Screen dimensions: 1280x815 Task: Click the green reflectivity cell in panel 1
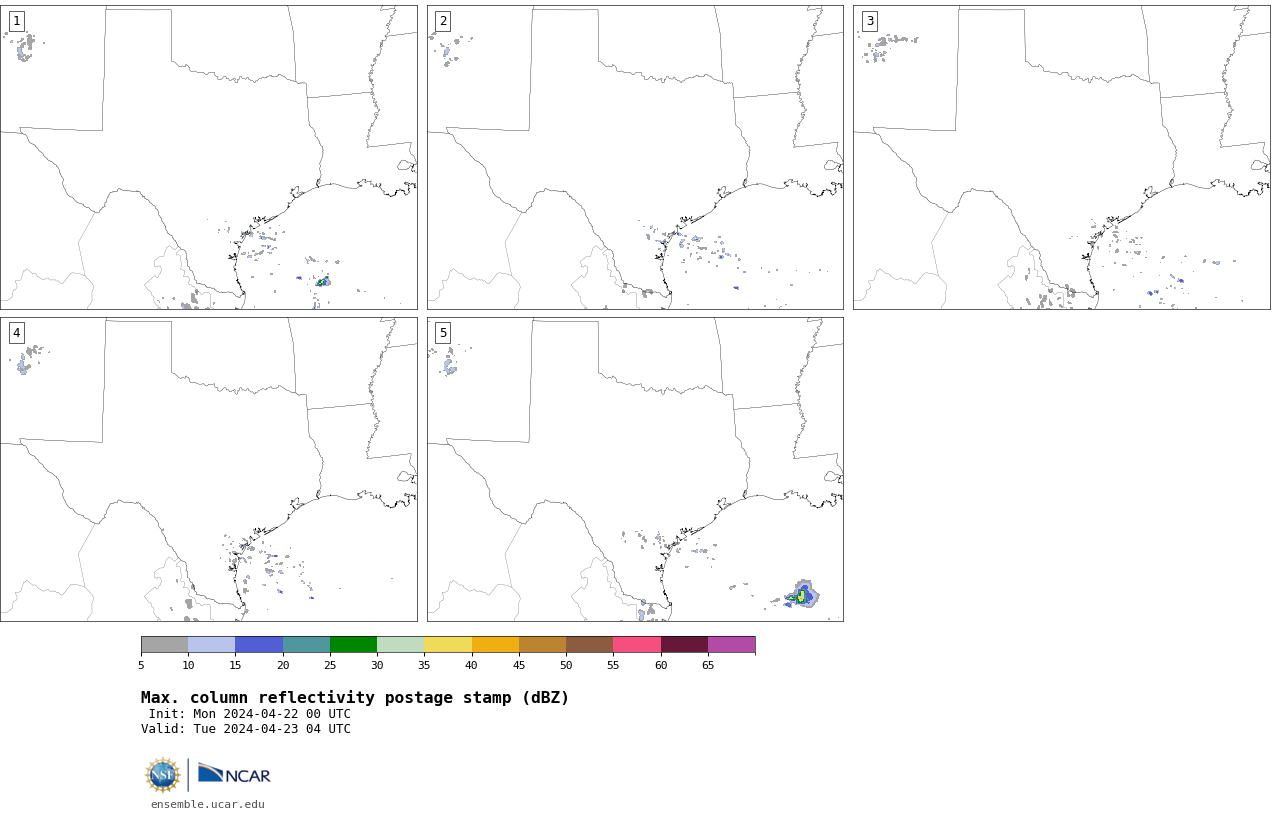[x=322, y=282]
